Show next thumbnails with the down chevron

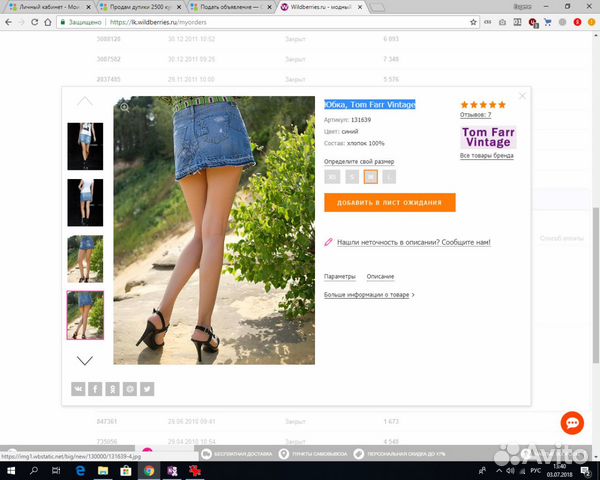[x=85, y=361]
